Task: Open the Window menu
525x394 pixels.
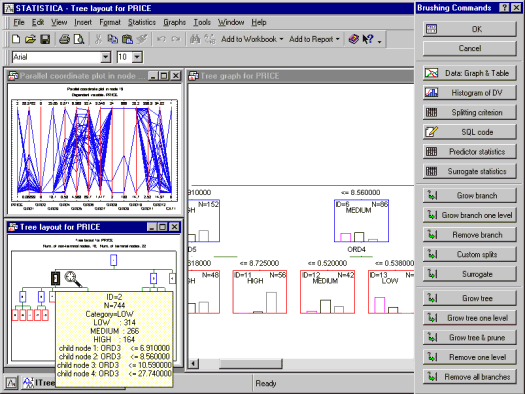Action: coord(231,22)
